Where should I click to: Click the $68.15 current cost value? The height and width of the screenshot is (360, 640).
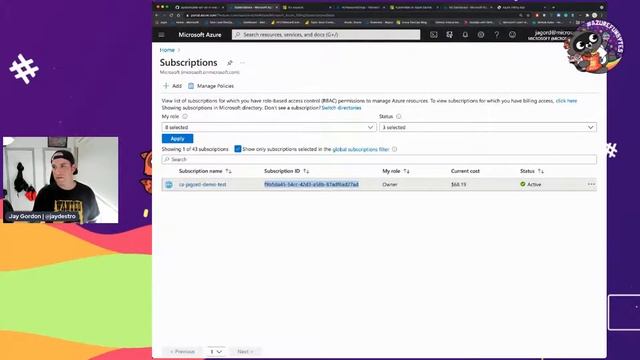(x=458, y=184)
